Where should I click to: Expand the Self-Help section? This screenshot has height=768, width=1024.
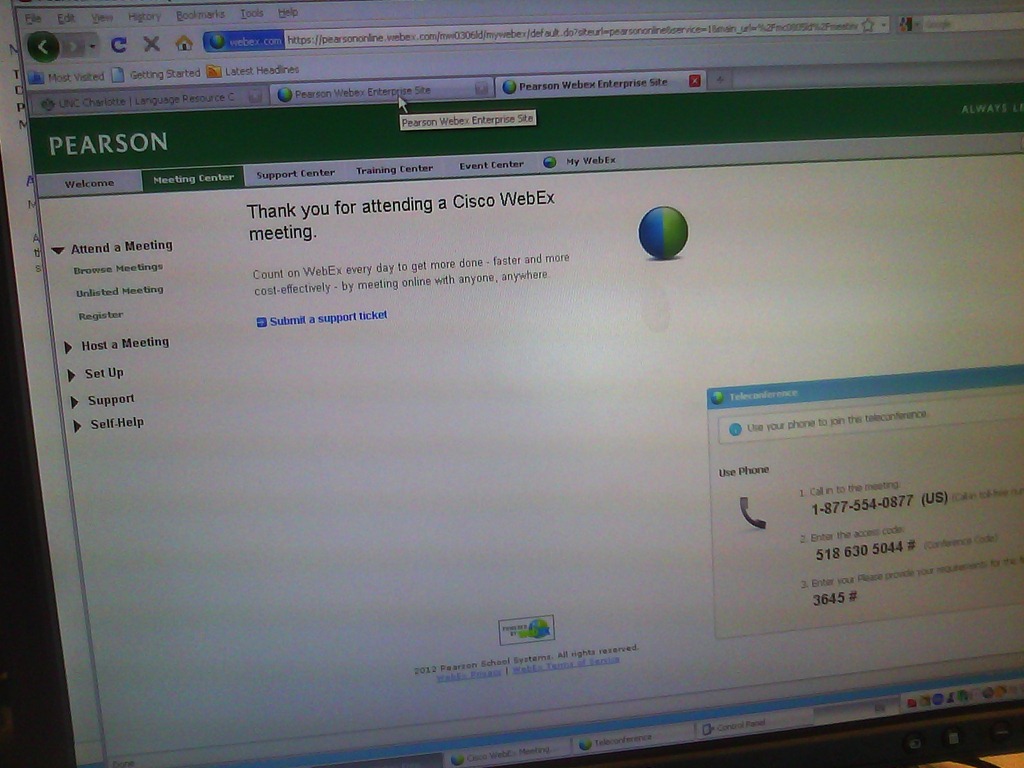[x=76, y=426]
